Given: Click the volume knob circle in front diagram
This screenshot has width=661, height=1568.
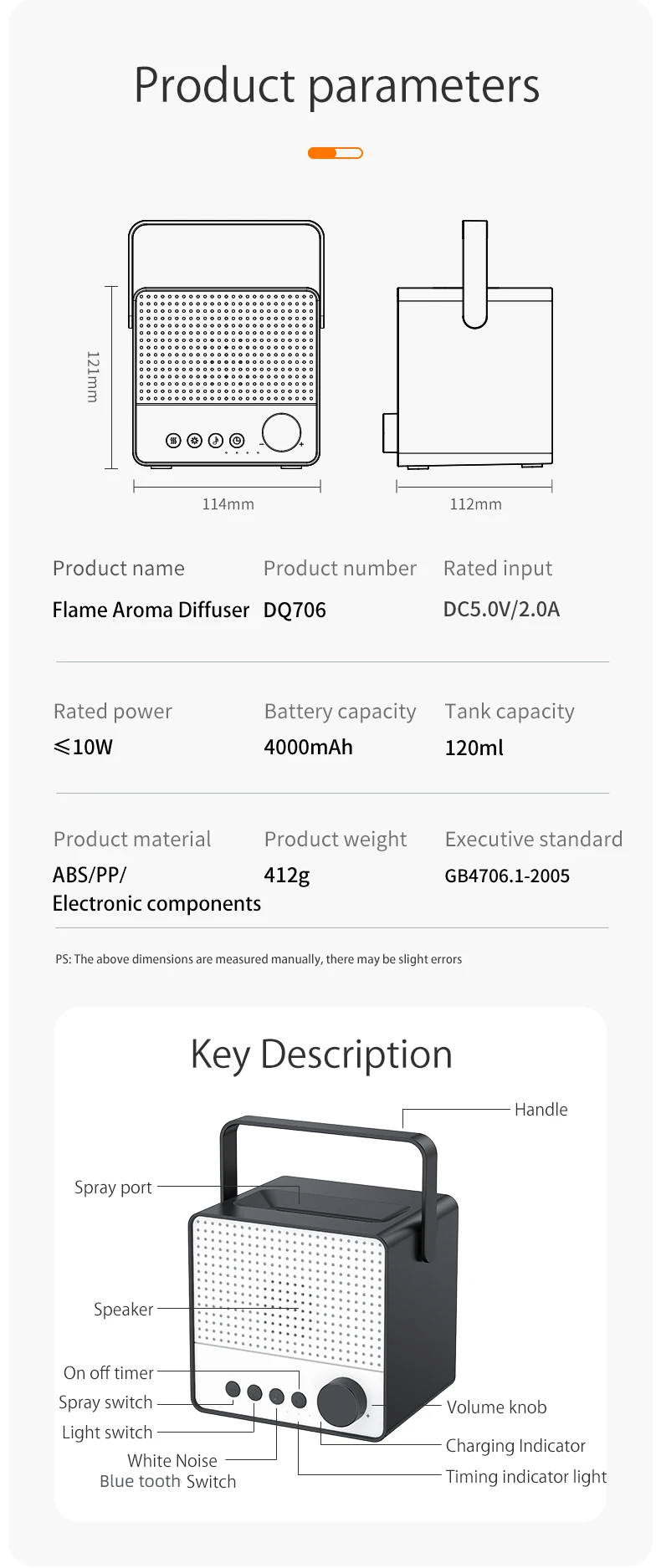Looking at the screenshot, I should click(282, 432).
